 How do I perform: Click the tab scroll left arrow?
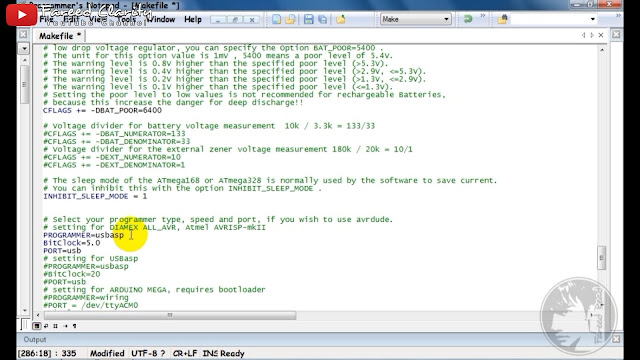583,36
